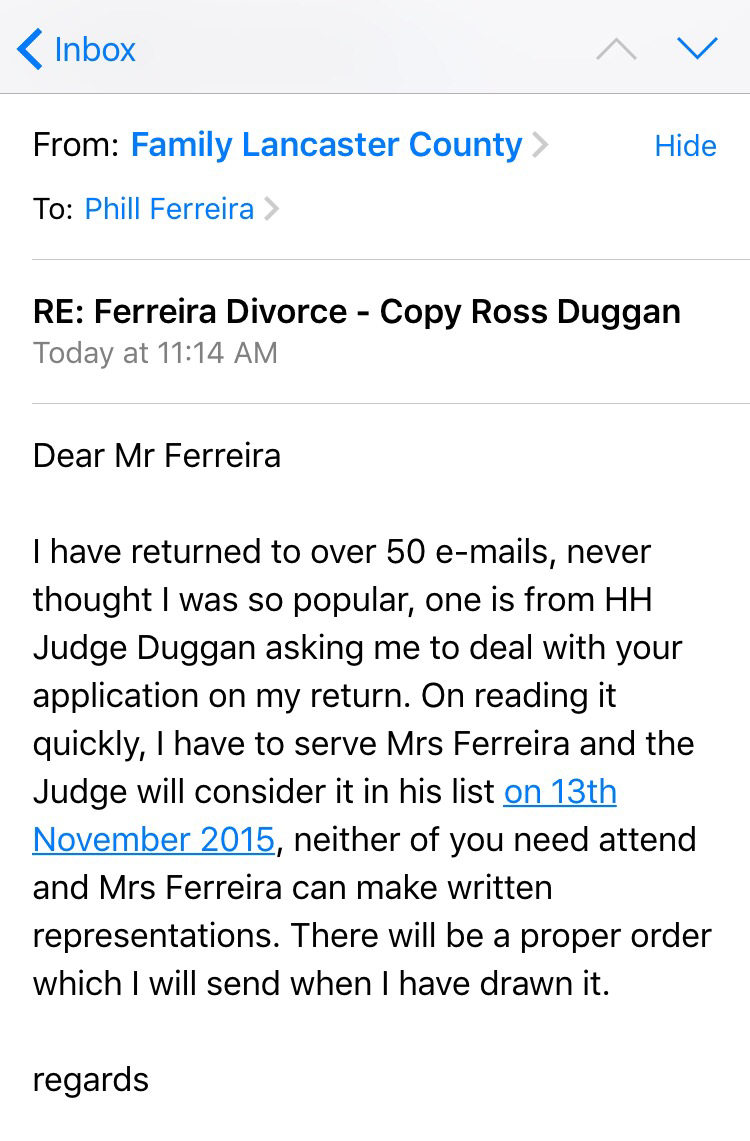Expand the chevron beside Family Lancaster County

[x=540, y=146]
